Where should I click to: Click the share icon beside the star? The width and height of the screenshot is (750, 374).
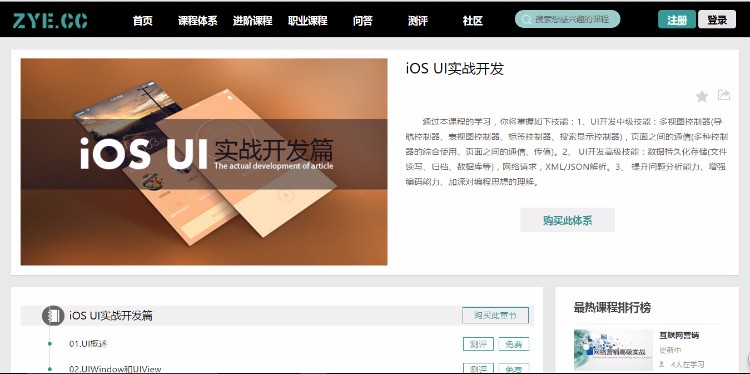[x=724, y=95]
